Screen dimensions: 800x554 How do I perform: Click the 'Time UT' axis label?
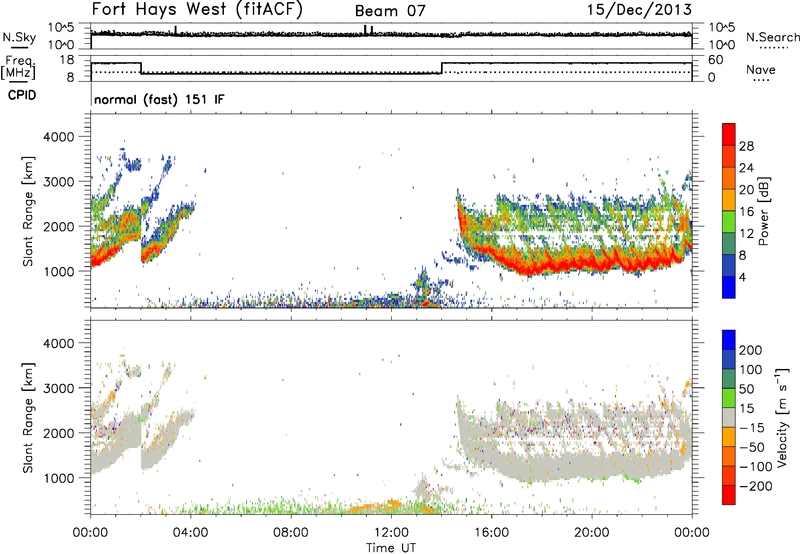pyautogui.click(x=391, y=548)
